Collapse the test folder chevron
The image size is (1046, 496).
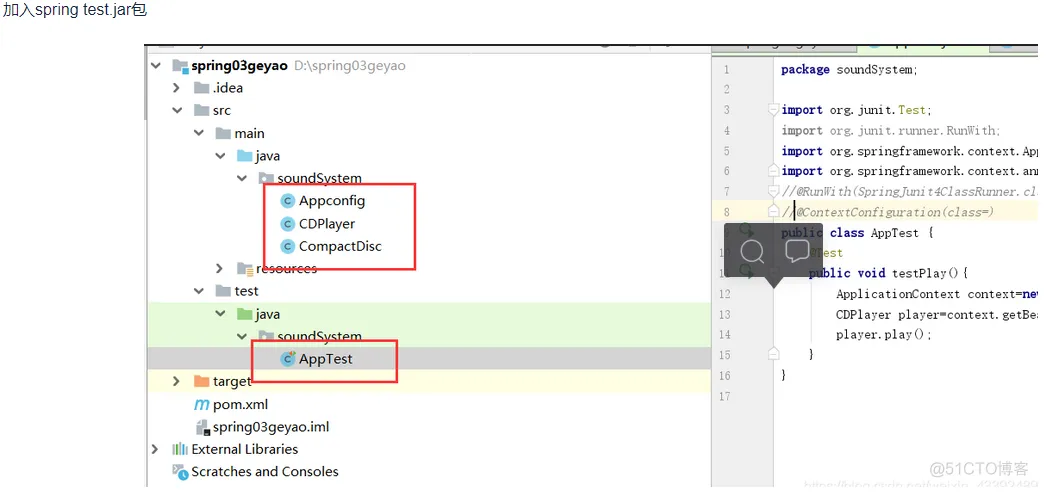coord(199,291)
